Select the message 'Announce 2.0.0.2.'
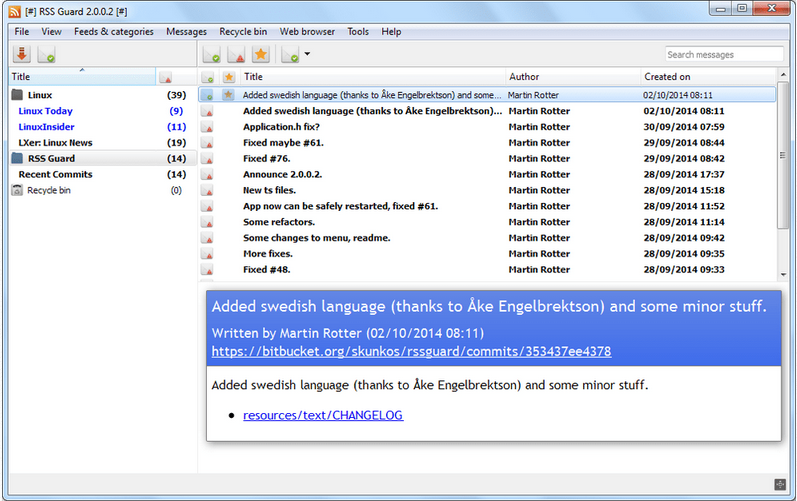The width and height of the screenshot is (797, 501). point(283,174)
